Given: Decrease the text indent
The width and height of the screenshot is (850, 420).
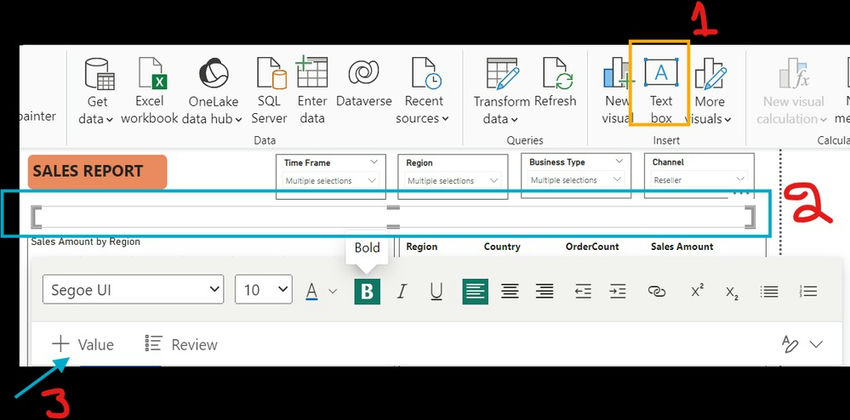Looking at the screenshot, I should pos(583,292).
